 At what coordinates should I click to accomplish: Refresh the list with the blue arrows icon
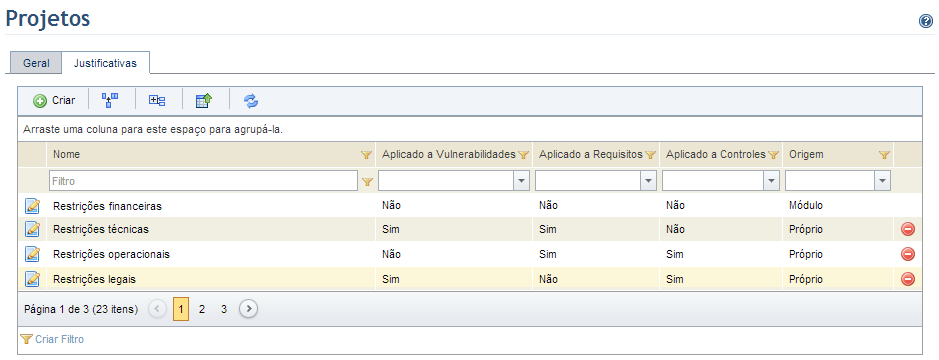point(251,101)
